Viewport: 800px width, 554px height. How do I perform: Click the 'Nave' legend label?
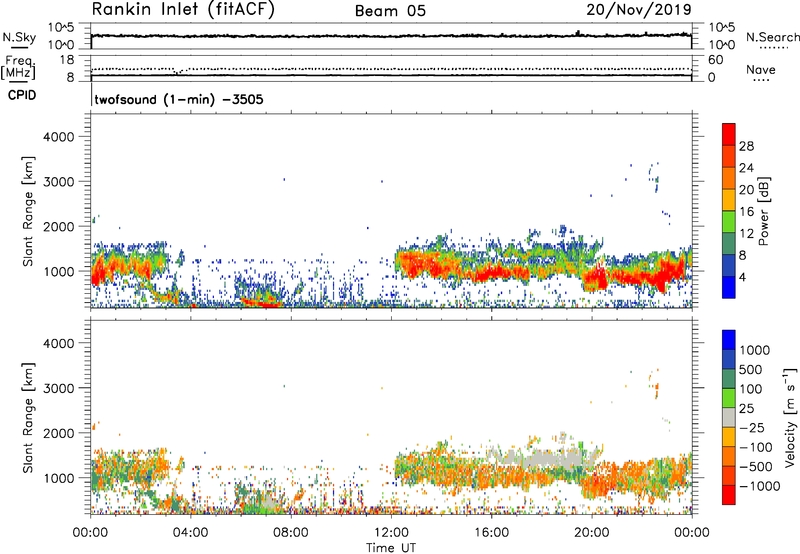tap(761, 70)
